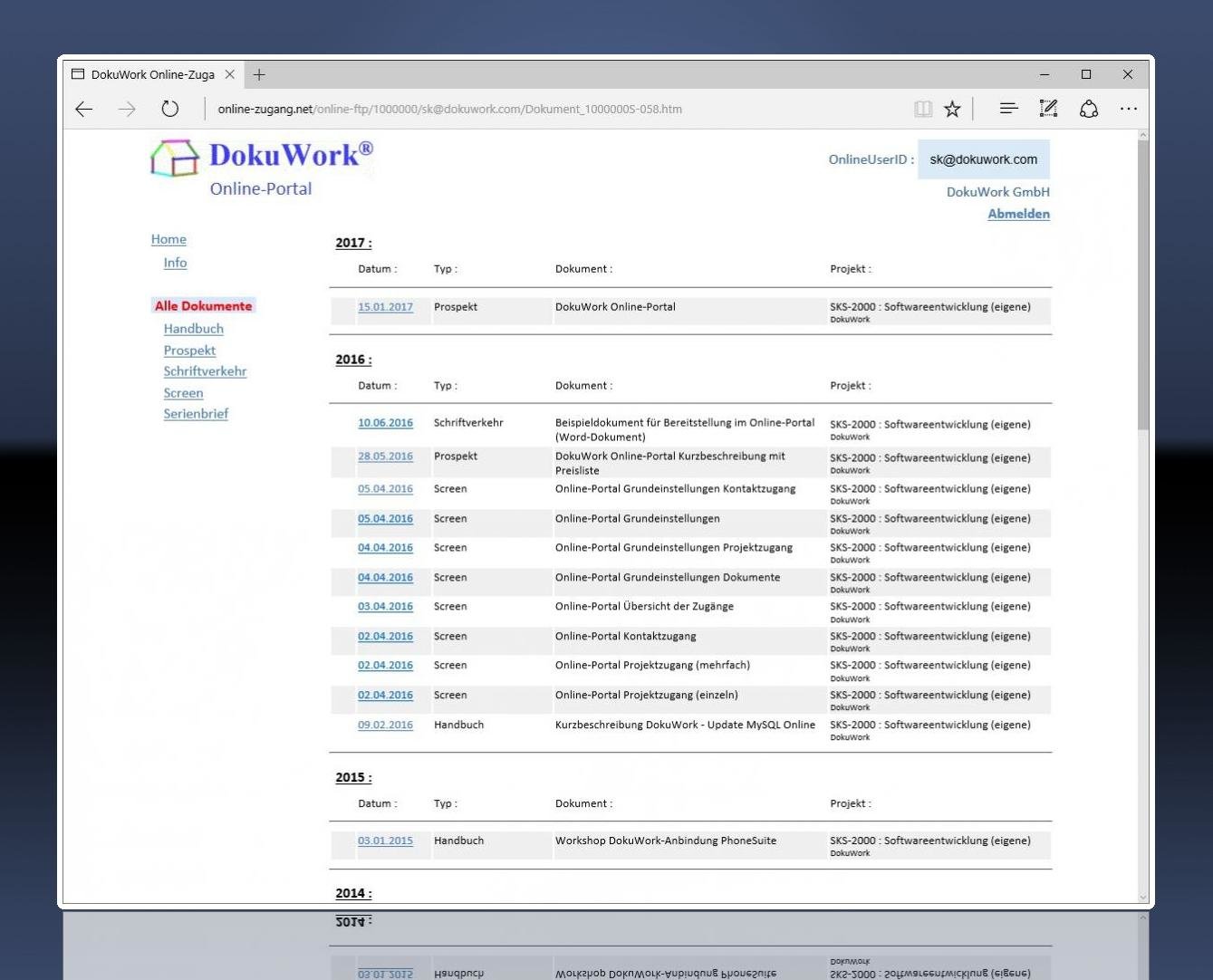Click the 2014 year heading

coord(353,894)
